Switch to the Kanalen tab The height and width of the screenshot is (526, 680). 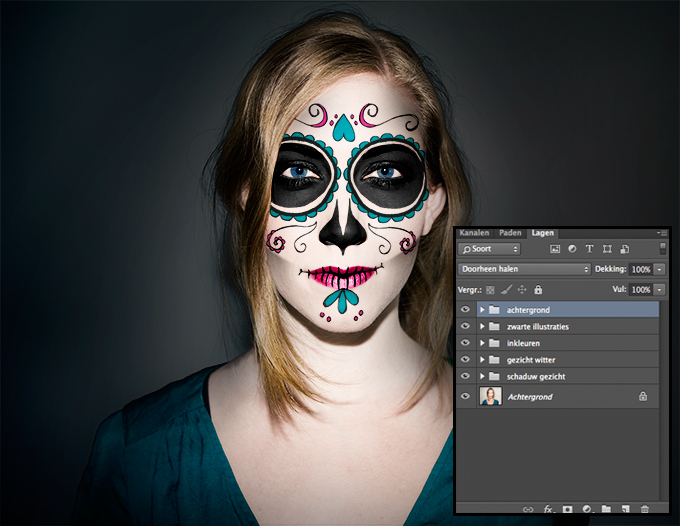pos(474,233)
